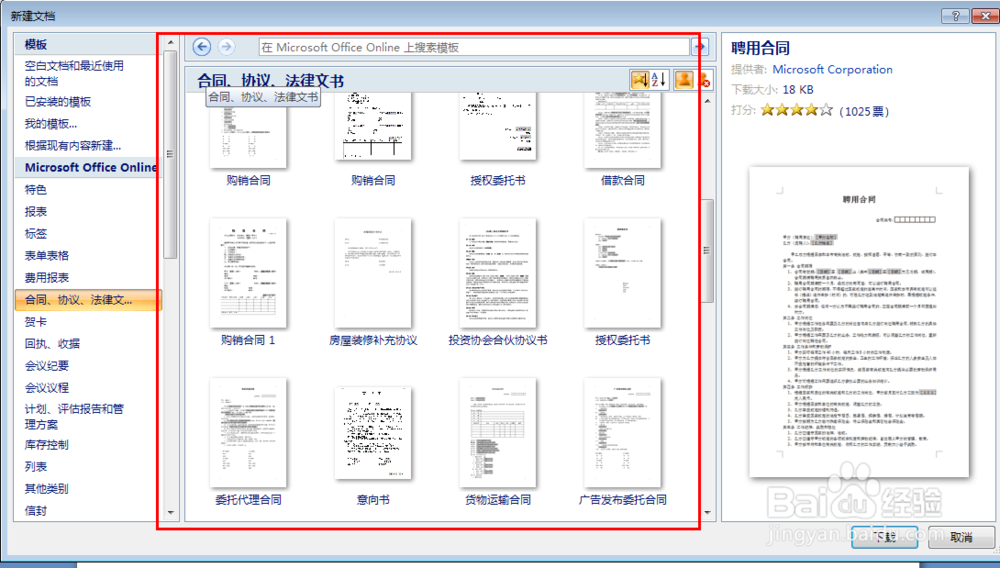Image resolution: width=1000 pixels, height=568 pixels.
Task: Select the 房屋装修补充协议 template
Action: pyautogui.click(x=373, y=273)
